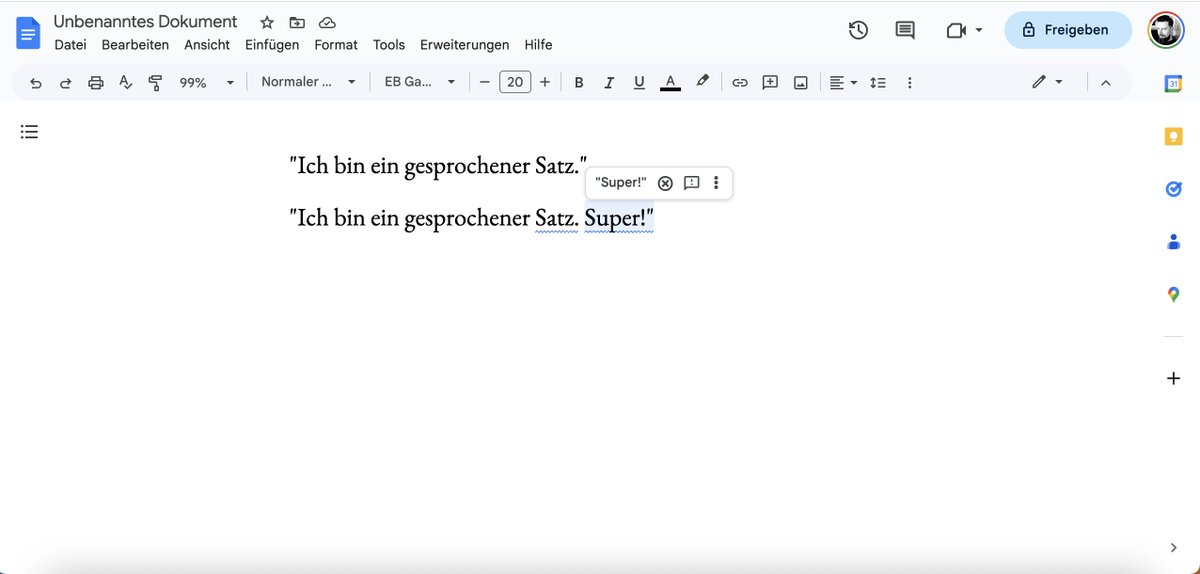The image size is (1200, 574).
Task: Open Google Keep side panel
Action: tap(1173, 137)
